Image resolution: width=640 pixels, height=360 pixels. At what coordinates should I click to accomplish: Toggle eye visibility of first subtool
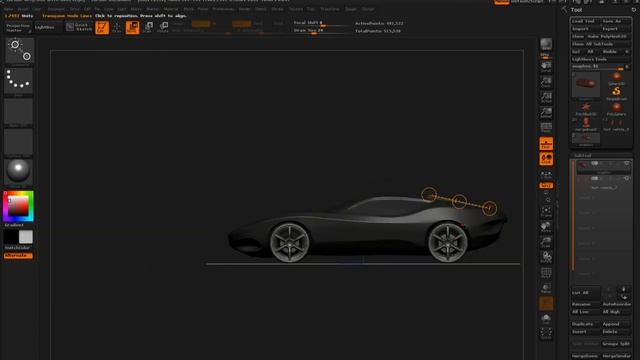click(x=627, y=163)
